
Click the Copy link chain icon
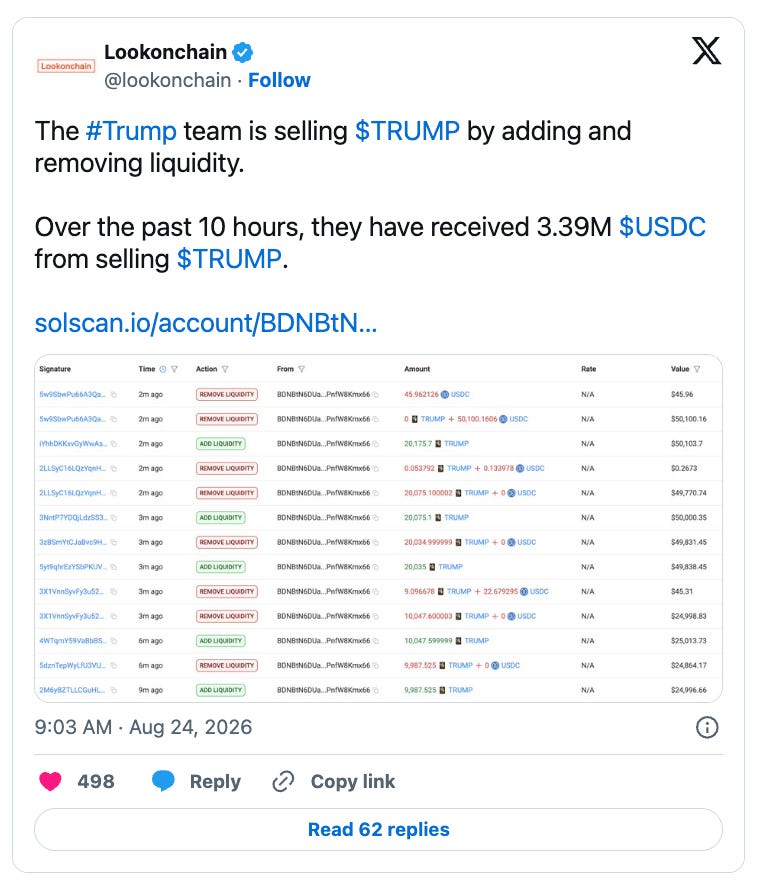283,782
